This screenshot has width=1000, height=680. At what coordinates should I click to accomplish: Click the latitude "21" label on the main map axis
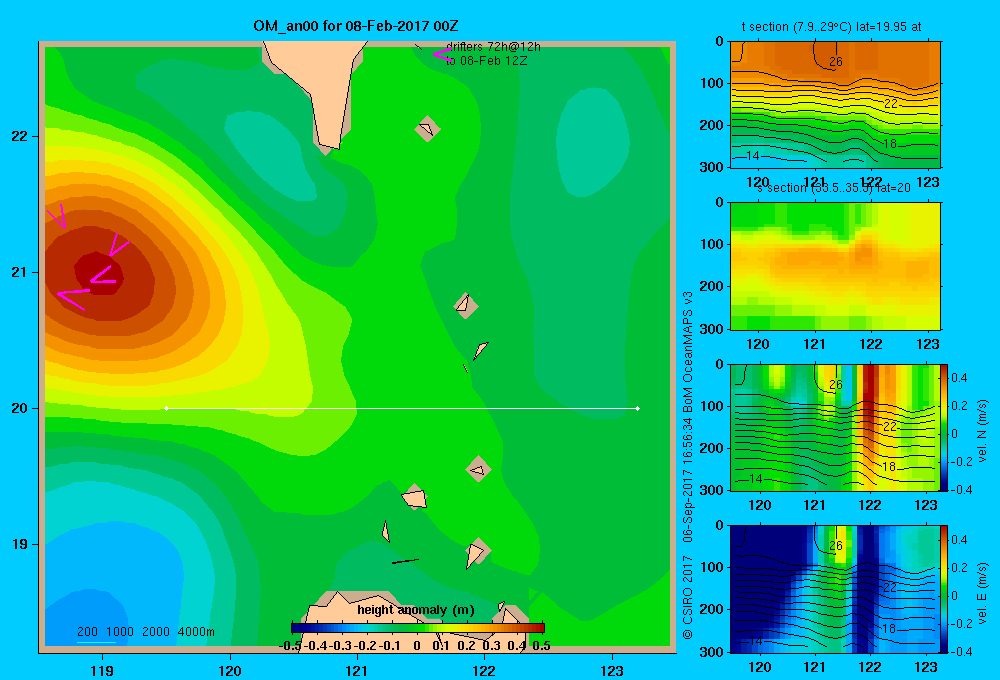point(20,272)
